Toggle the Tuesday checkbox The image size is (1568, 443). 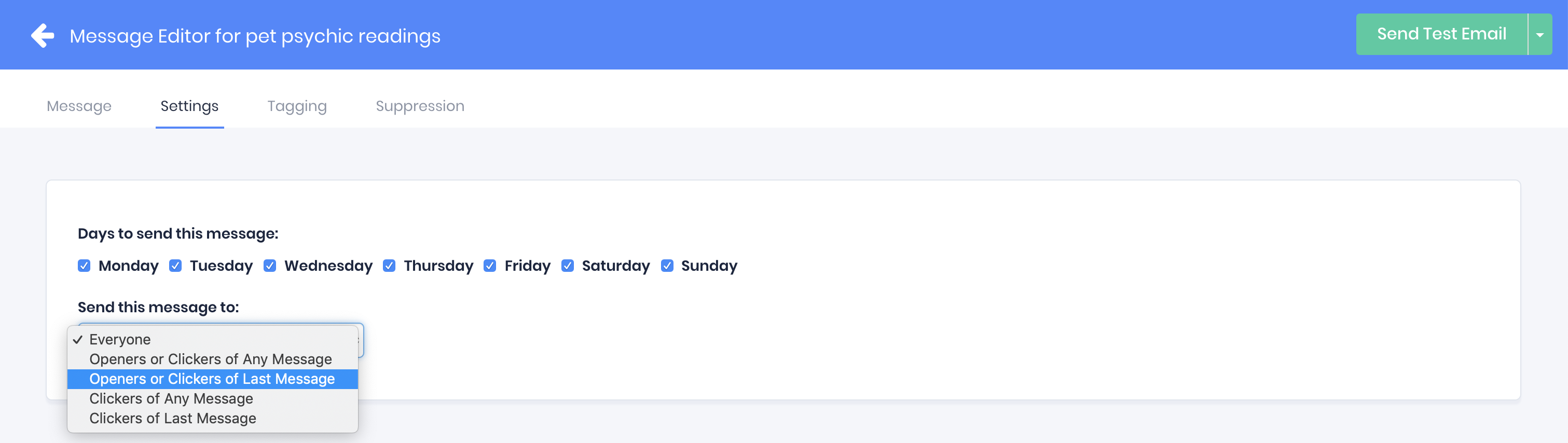click(x=175, y=266)
